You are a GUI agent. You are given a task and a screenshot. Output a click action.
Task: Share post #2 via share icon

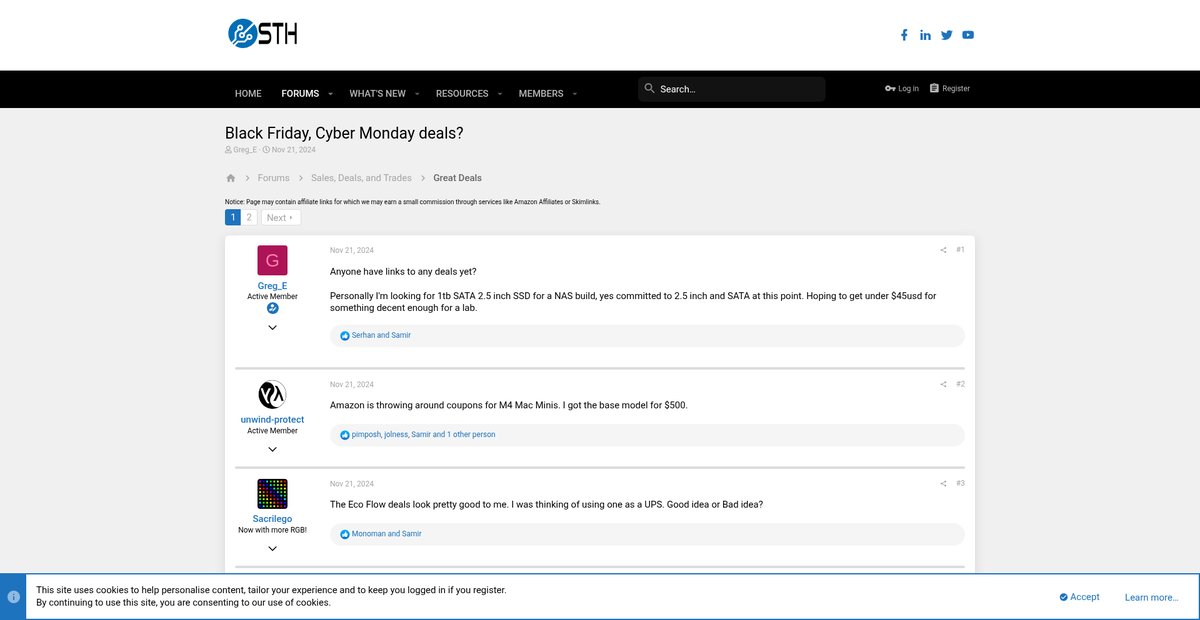click(943, 384)
